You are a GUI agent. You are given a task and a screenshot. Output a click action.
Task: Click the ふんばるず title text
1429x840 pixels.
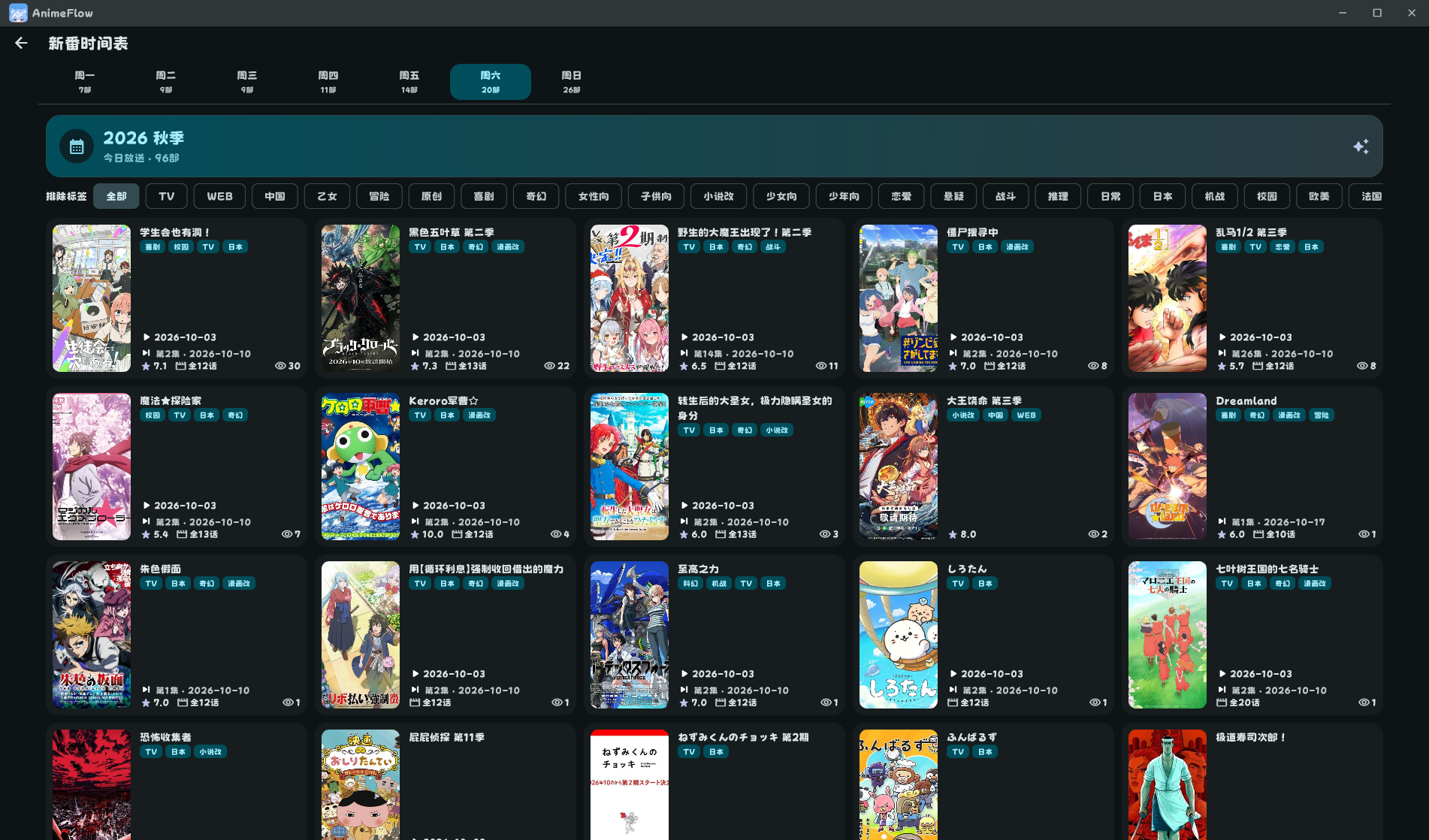(x=971, y=737)
